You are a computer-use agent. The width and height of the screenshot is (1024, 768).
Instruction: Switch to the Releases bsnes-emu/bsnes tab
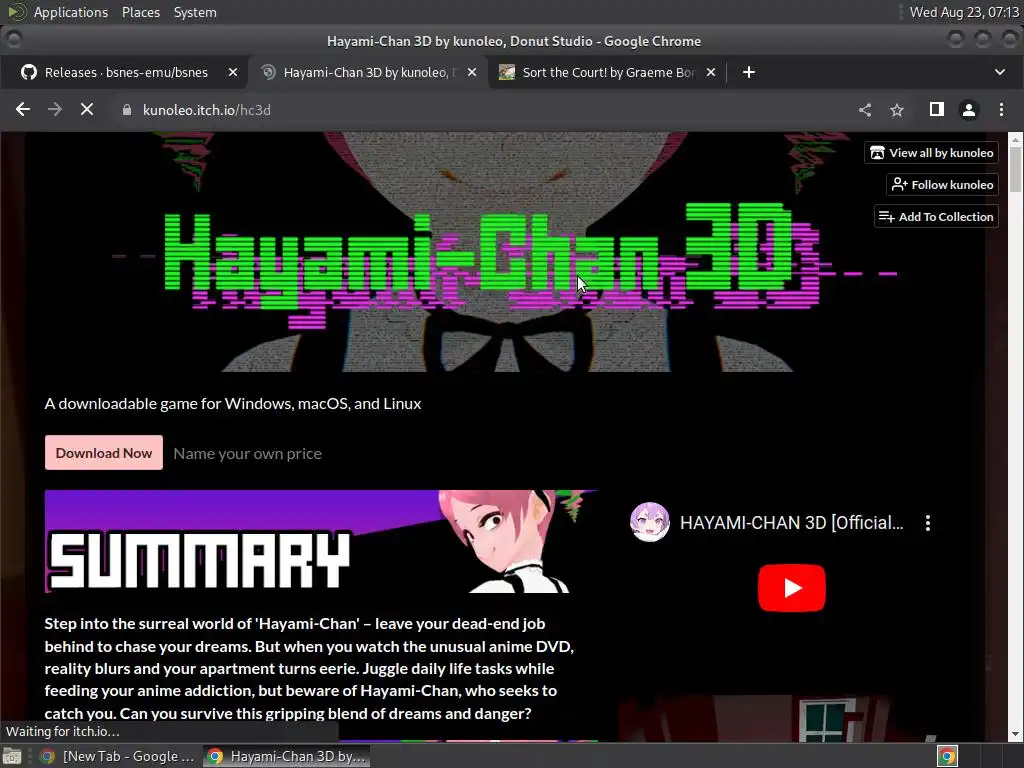pyautogui.click(x=126, y=72)
